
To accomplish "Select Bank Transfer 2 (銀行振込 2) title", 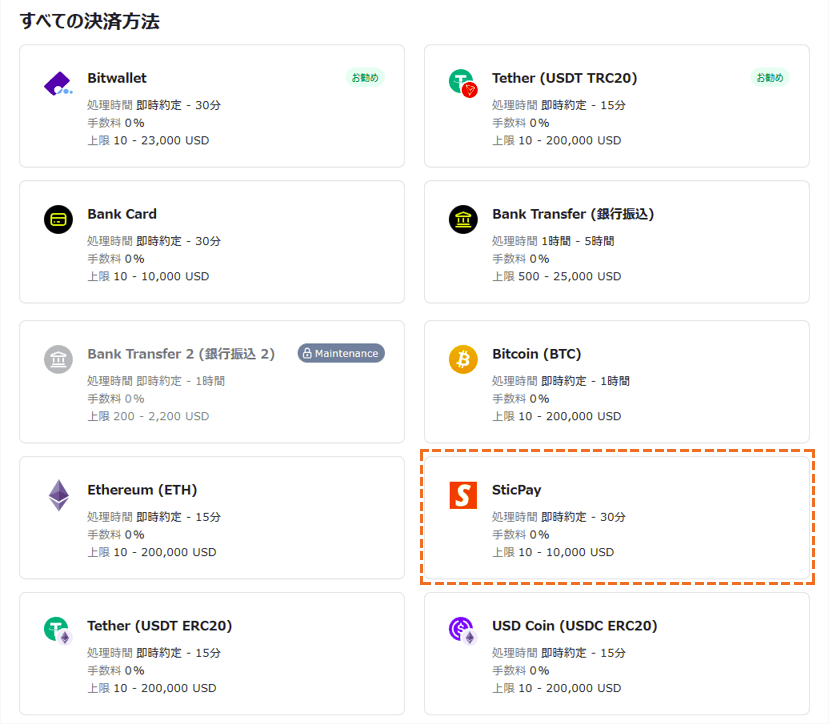I will coord(181,354).
